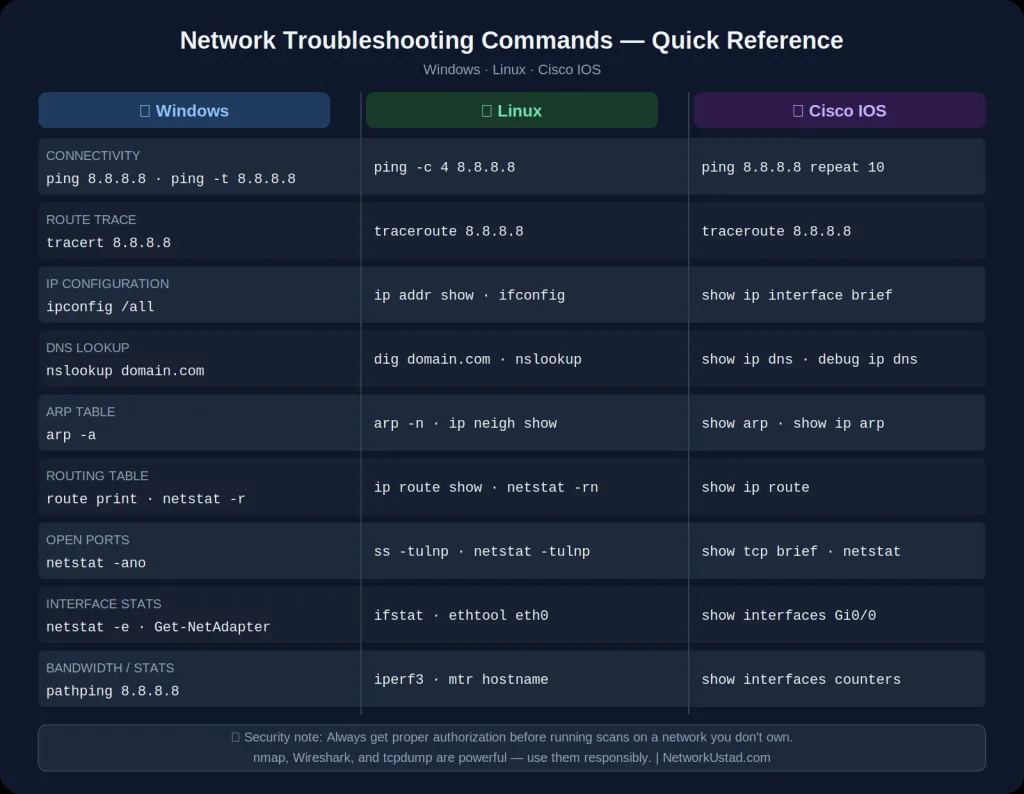
Task: Click the ARP TABLE label
Action: tap(80, 411)
